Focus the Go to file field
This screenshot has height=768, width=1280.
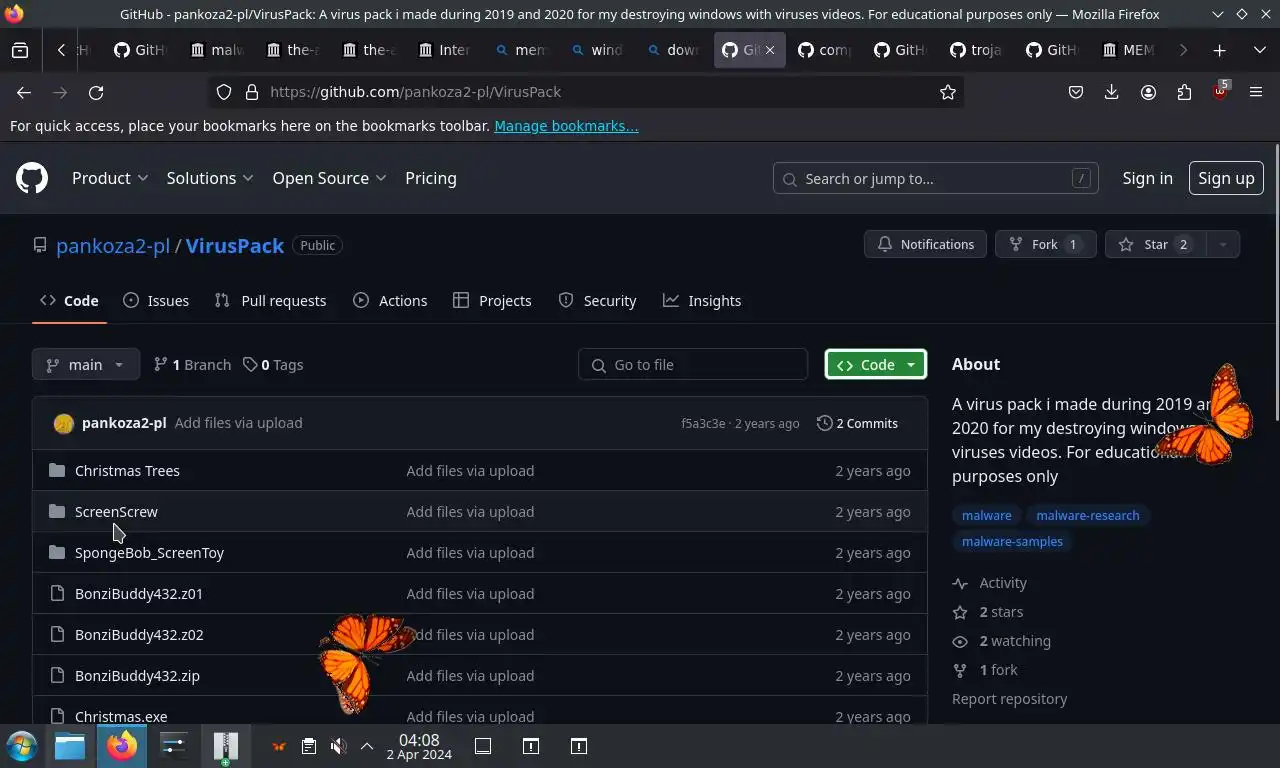click(x=693, y=364)
